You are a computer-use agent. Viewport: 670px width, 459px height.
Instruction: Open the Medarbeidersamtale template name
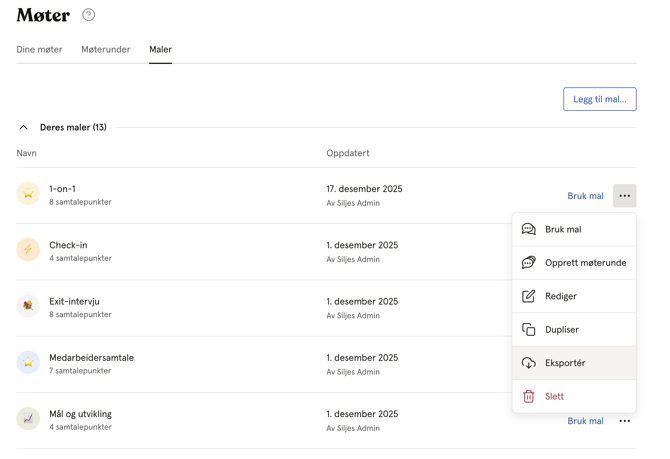click(x=91, y=358)
